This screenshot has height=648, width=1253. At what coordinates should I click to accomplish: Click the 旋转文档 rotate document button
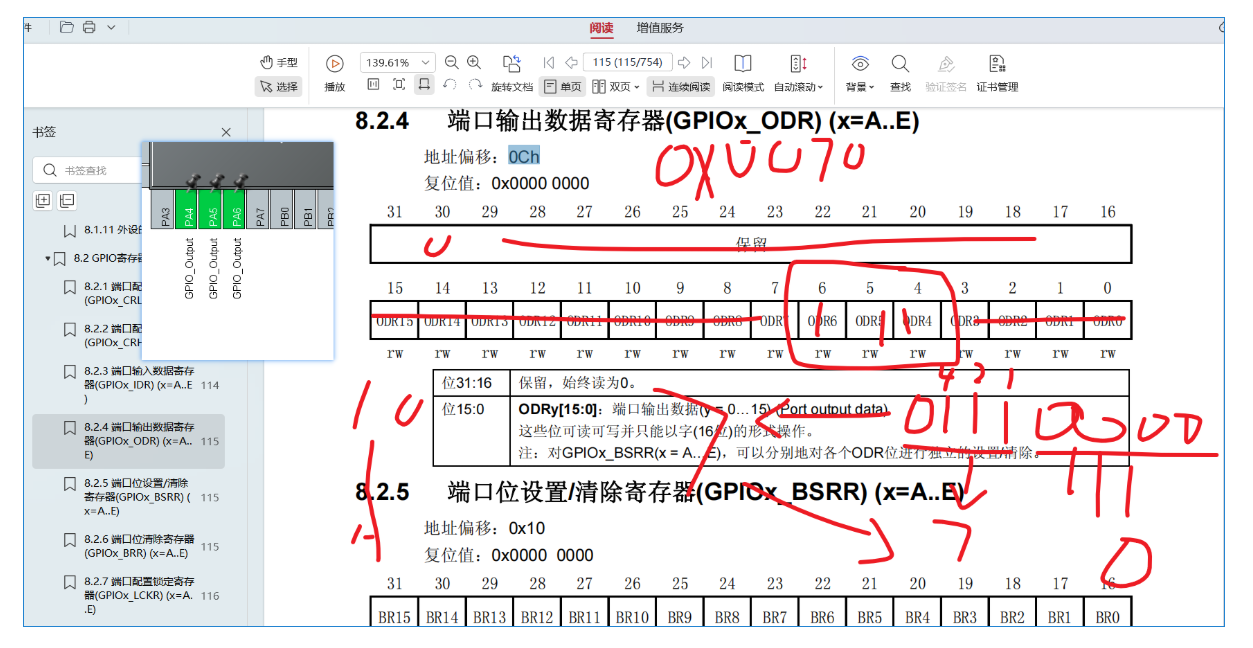512,73
